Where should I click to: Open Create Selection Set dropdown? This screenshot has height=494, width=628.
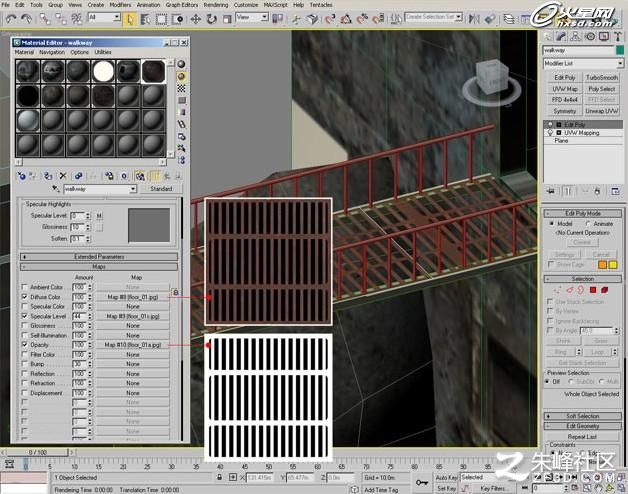tap(459, 17)
